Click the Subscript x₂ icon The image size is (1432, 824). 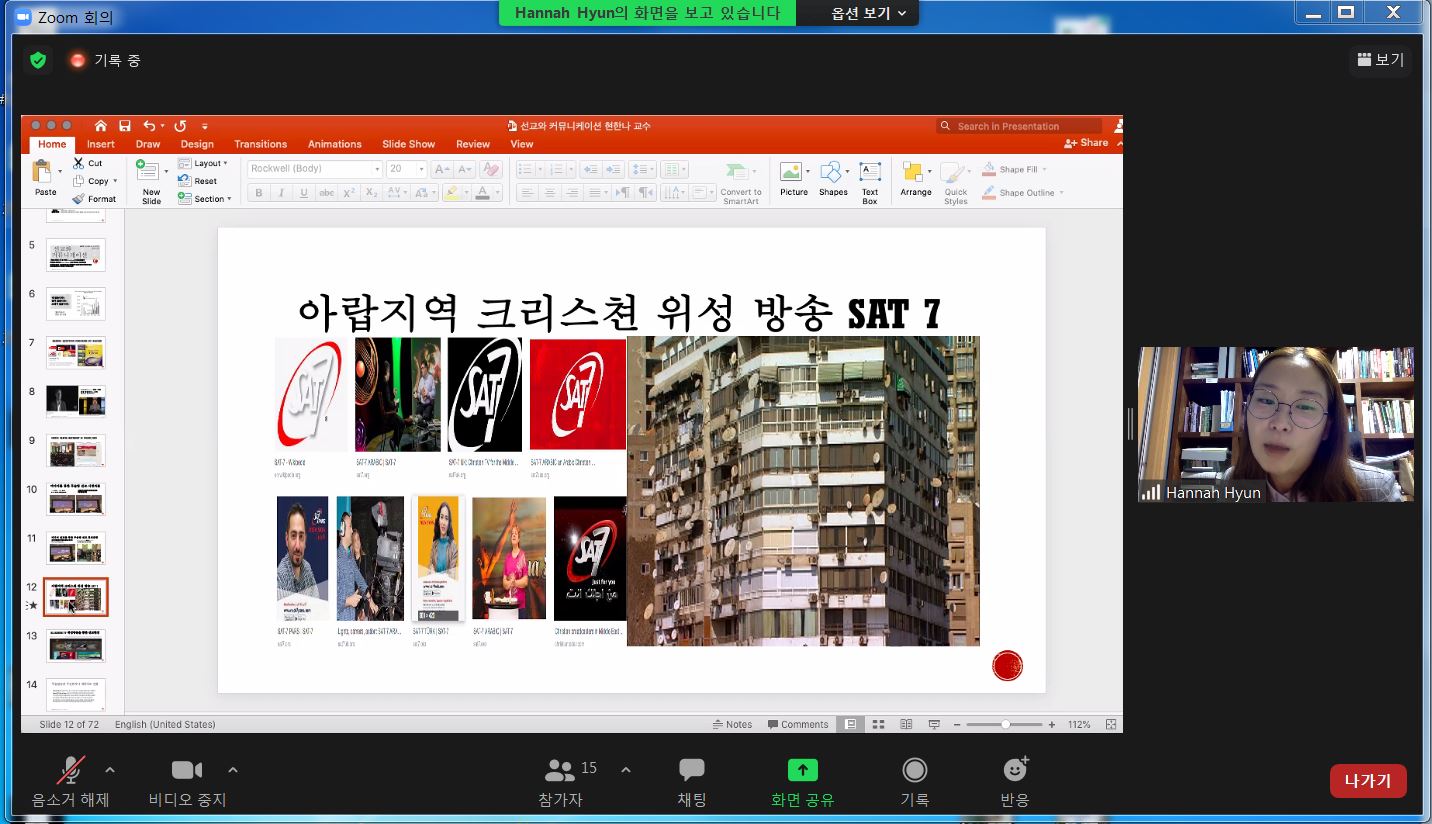371,193
